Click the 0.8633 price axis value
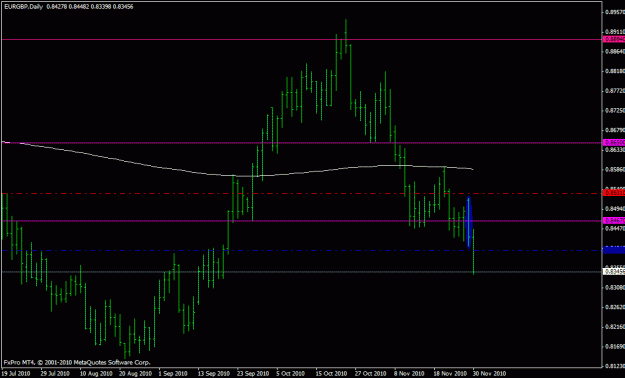Viewport: 625px width, 378px height. [615, 150]
